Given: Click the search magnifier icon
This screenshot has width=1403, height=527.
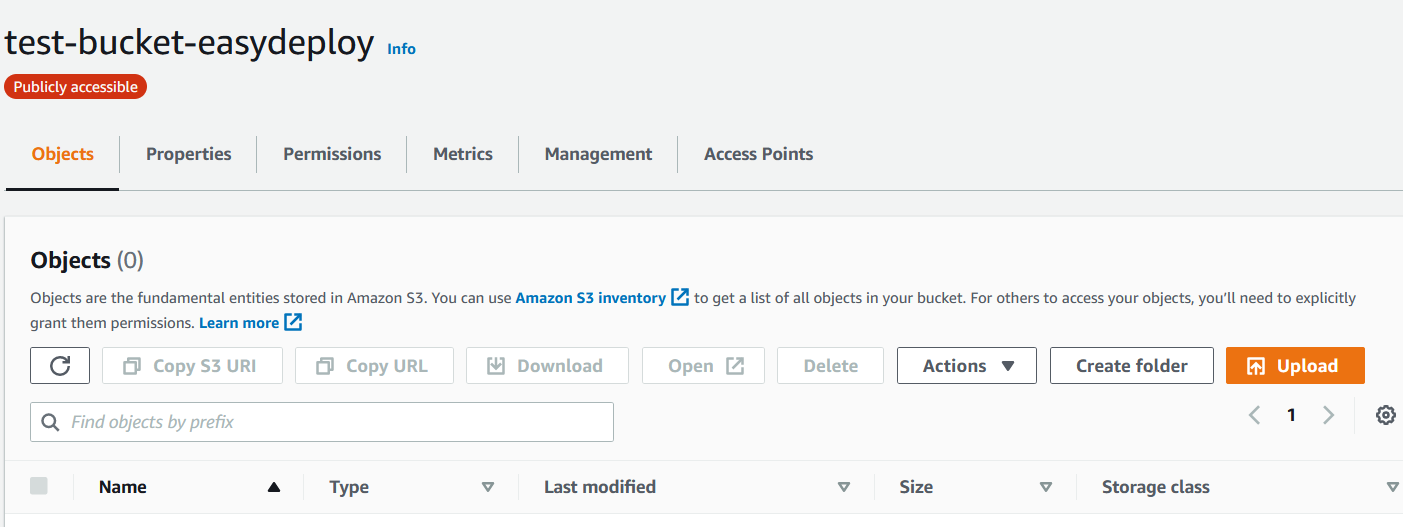Looking at the screenshot, I should point(50,422).
